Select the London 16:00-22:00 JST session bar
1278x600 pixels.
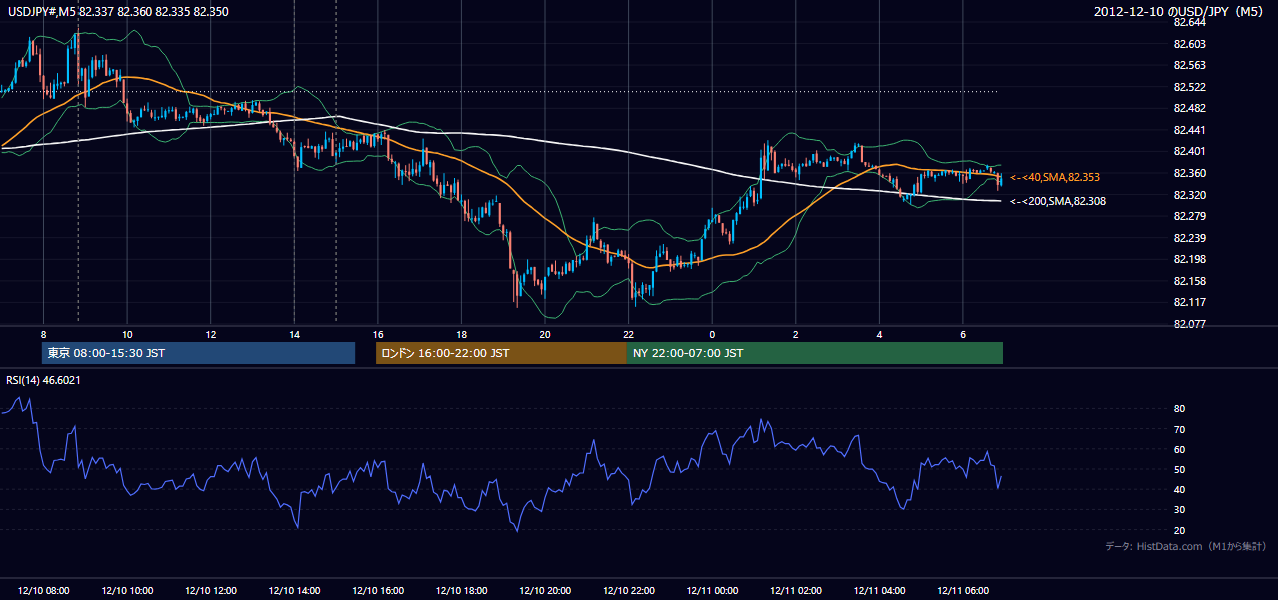501,353
